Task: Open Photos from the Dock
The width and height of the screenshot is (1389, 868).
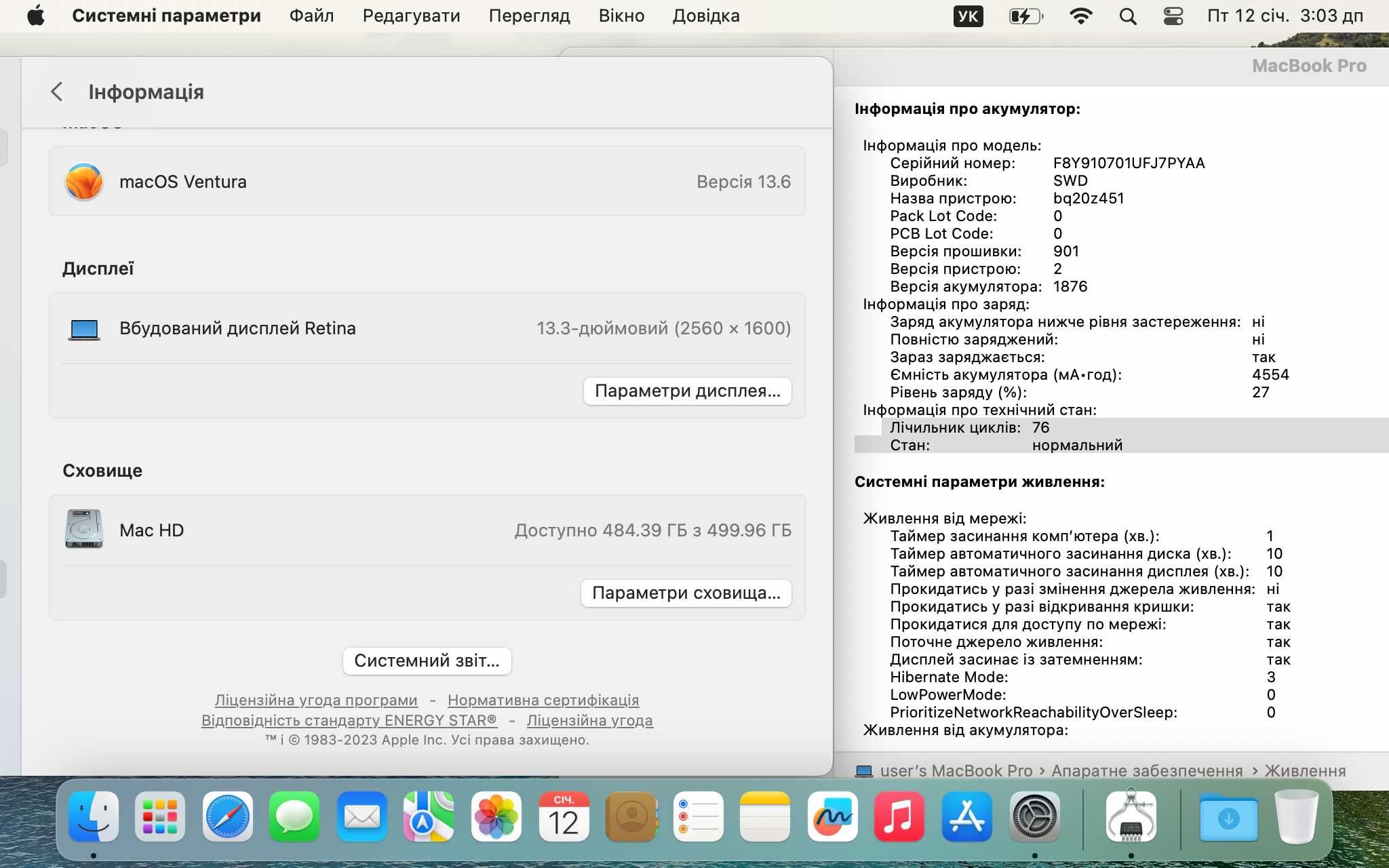Action: (496, 816)
